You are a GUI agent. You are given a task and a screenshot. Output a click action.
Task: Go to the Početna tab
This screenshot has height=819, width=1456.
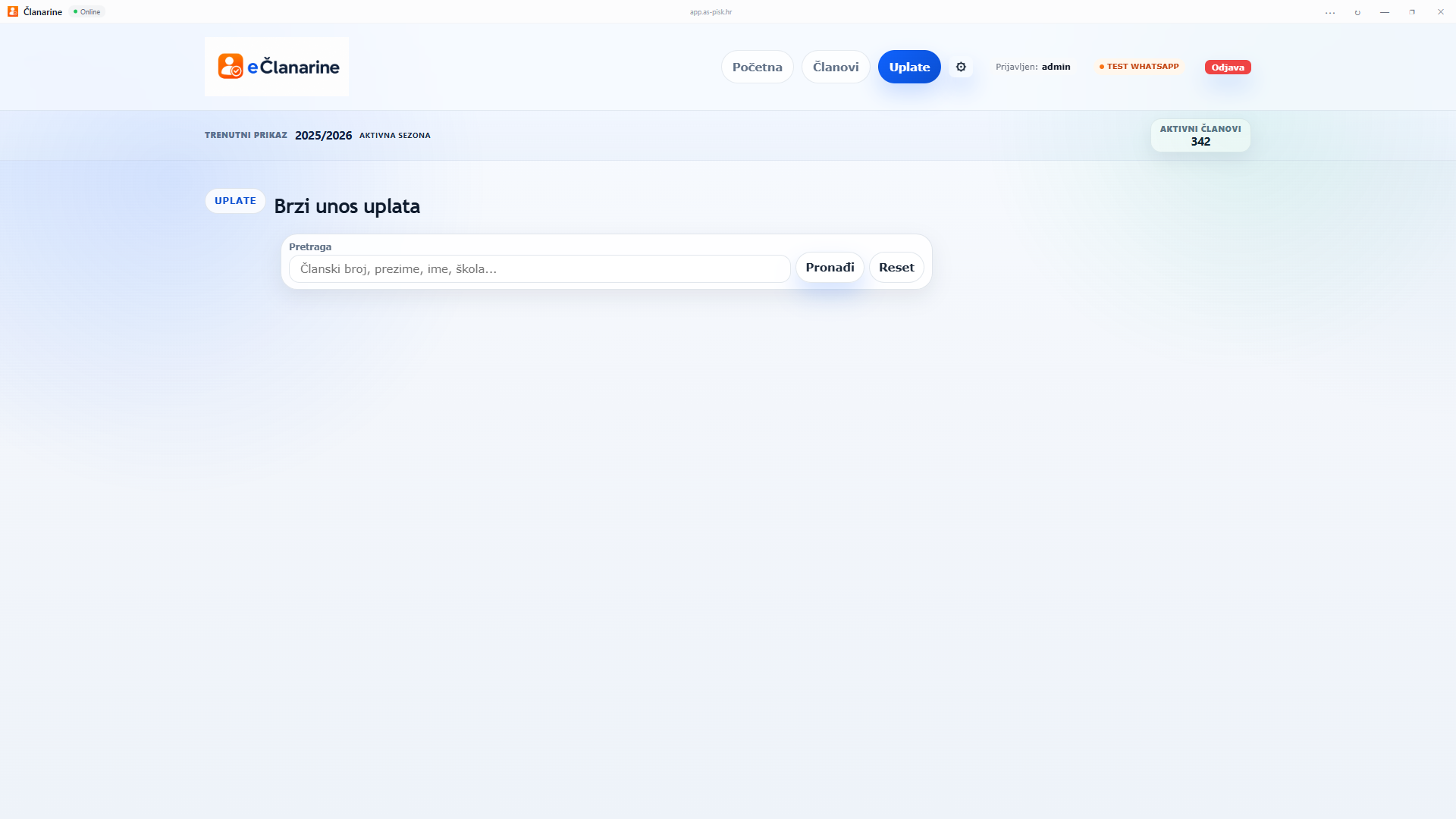(x=757, y=67)
